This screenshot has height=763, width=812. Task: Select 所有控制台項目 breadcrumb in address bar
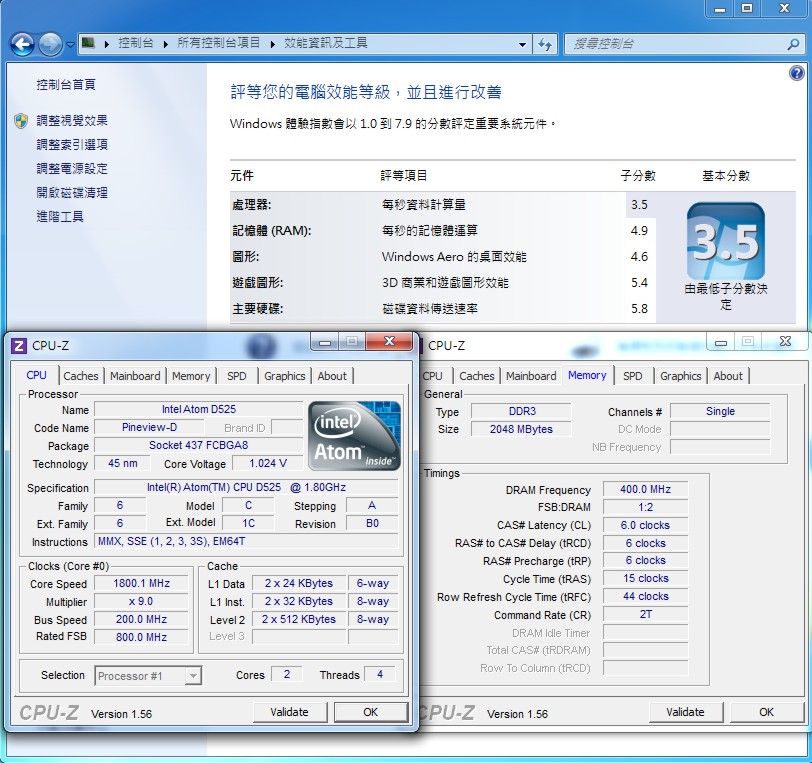pyautogui.click(x=219, y=43)
